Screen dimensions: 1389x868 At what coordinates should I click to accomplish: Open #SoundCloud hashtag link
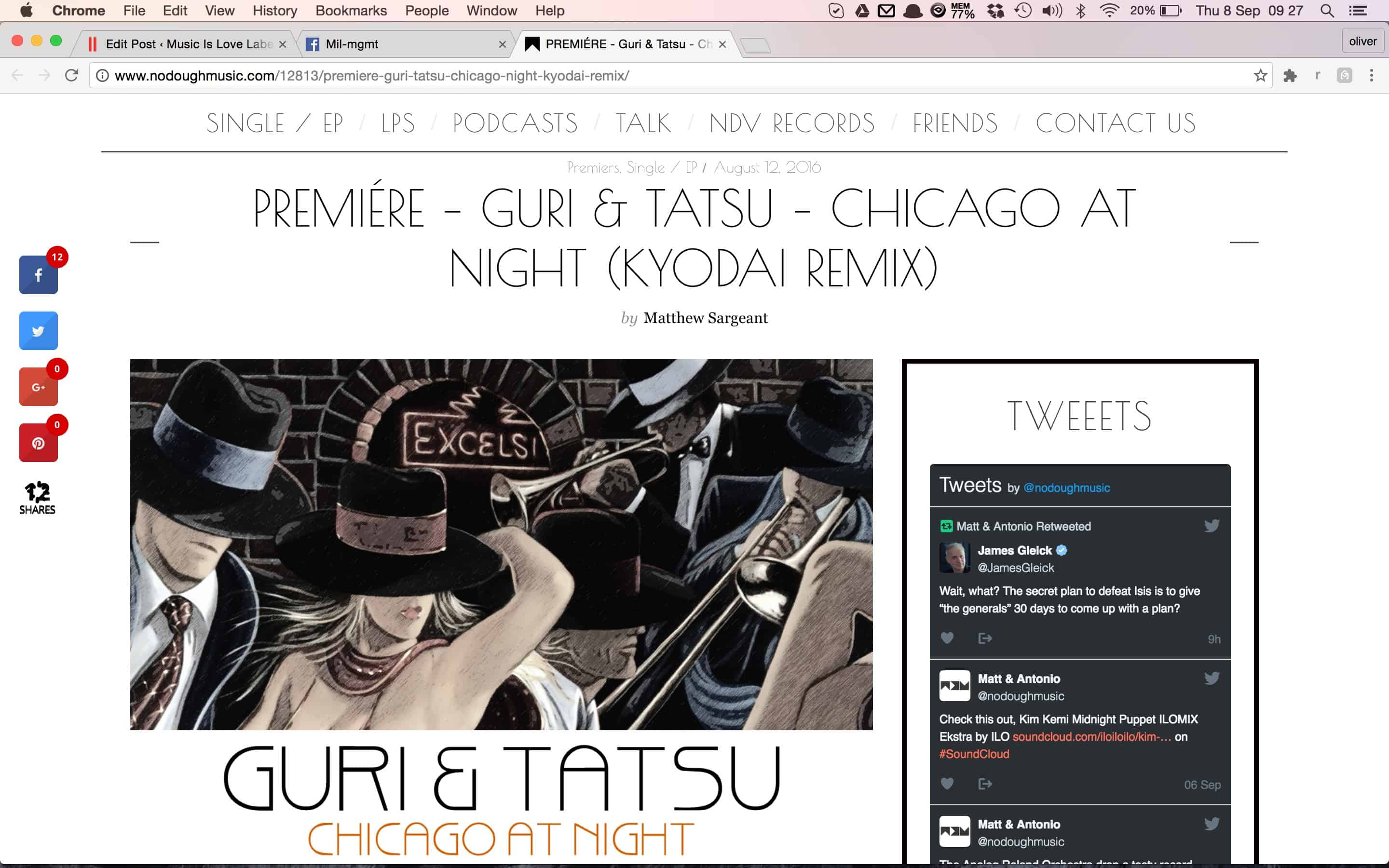point(974,754)
